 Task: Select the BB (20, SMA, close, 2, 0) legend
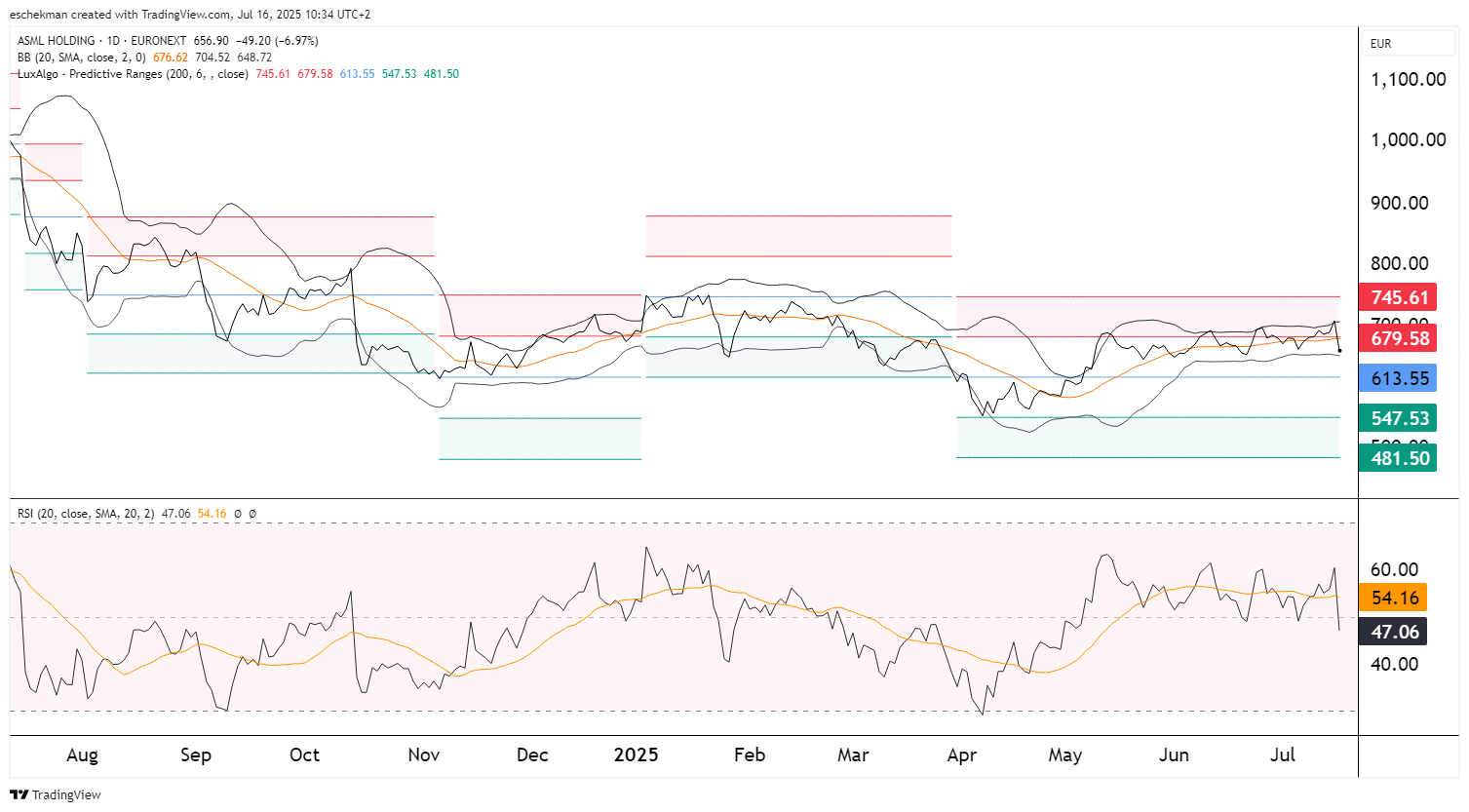coord(82,58)
